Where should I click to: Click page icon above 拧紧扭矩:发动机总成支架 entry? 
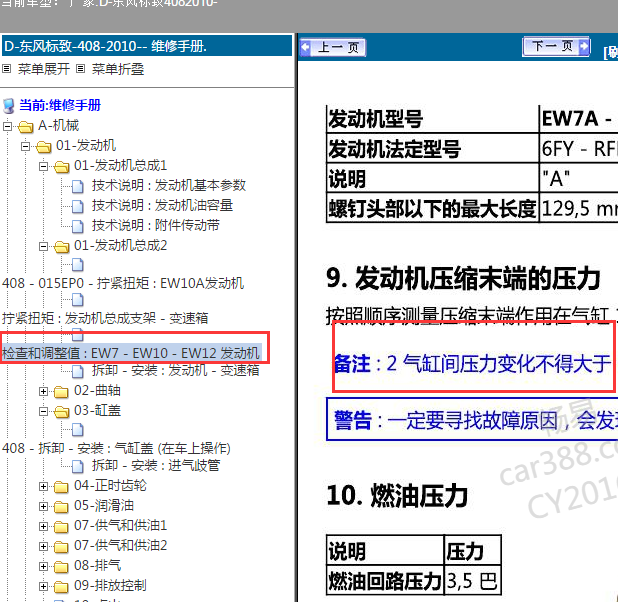click(x=78, y=300)
